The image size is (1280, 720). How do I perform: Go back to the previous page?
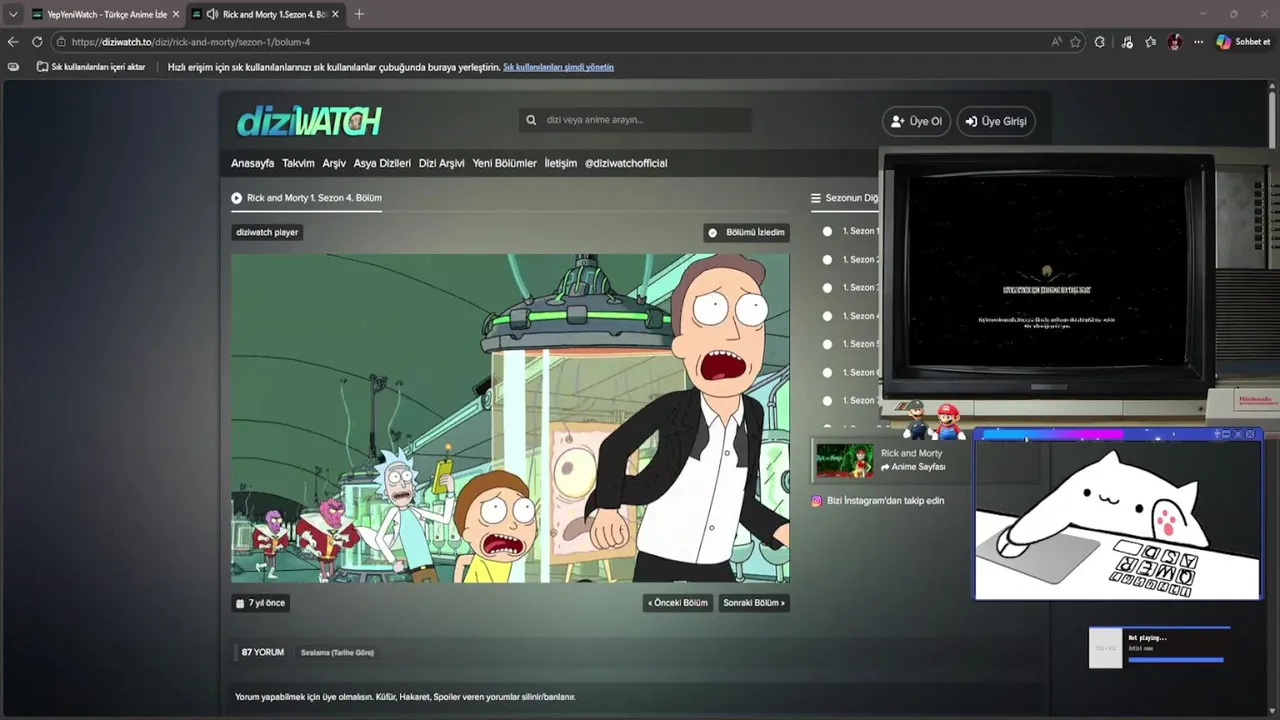point(13,42)
